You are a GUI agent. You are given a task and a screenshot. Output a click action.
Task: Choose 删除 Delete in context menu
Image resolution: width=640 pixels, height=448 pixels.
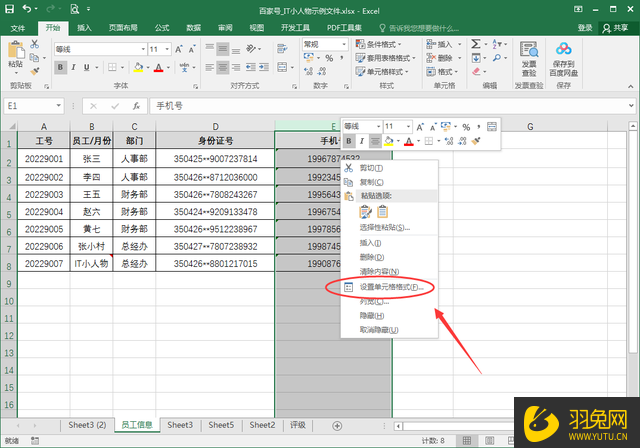(389, 257)
